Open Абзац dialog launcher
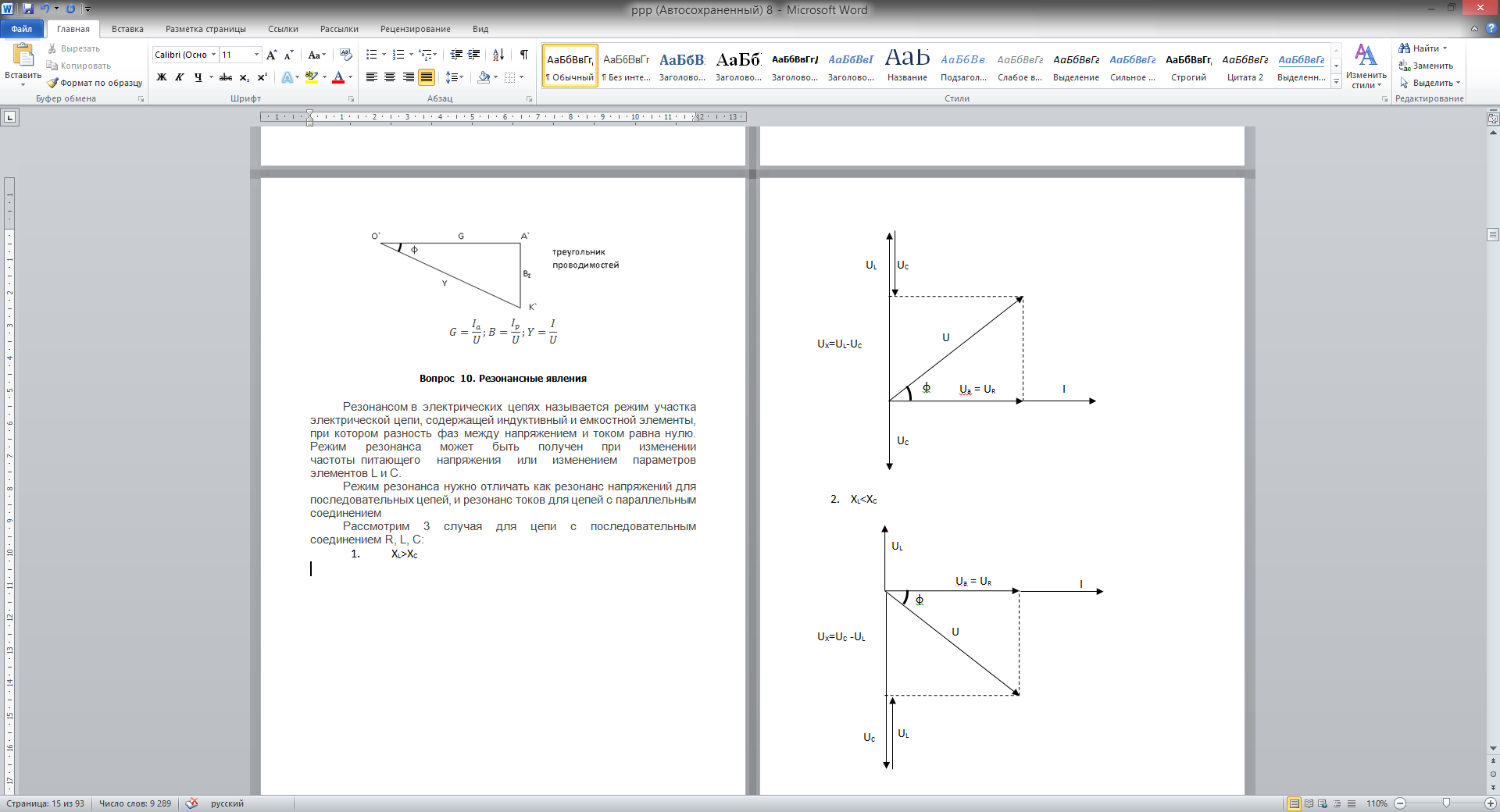This screenshot has height=812, width=1500. click(529, 99)
